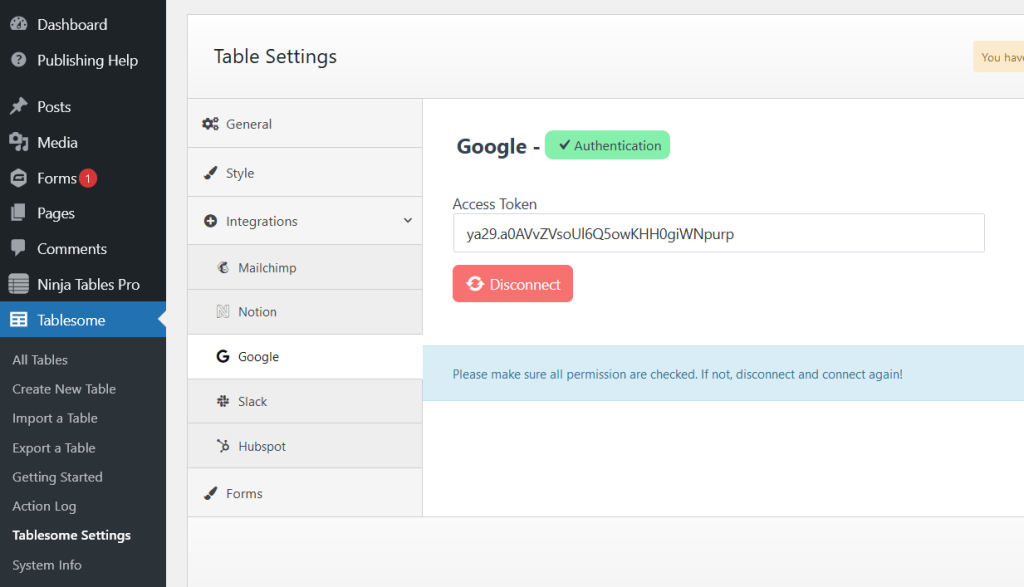The height and width of the screenshot is (587, 1024).
Task: Switch to the Google integration tab
Action: coord(255,356)
